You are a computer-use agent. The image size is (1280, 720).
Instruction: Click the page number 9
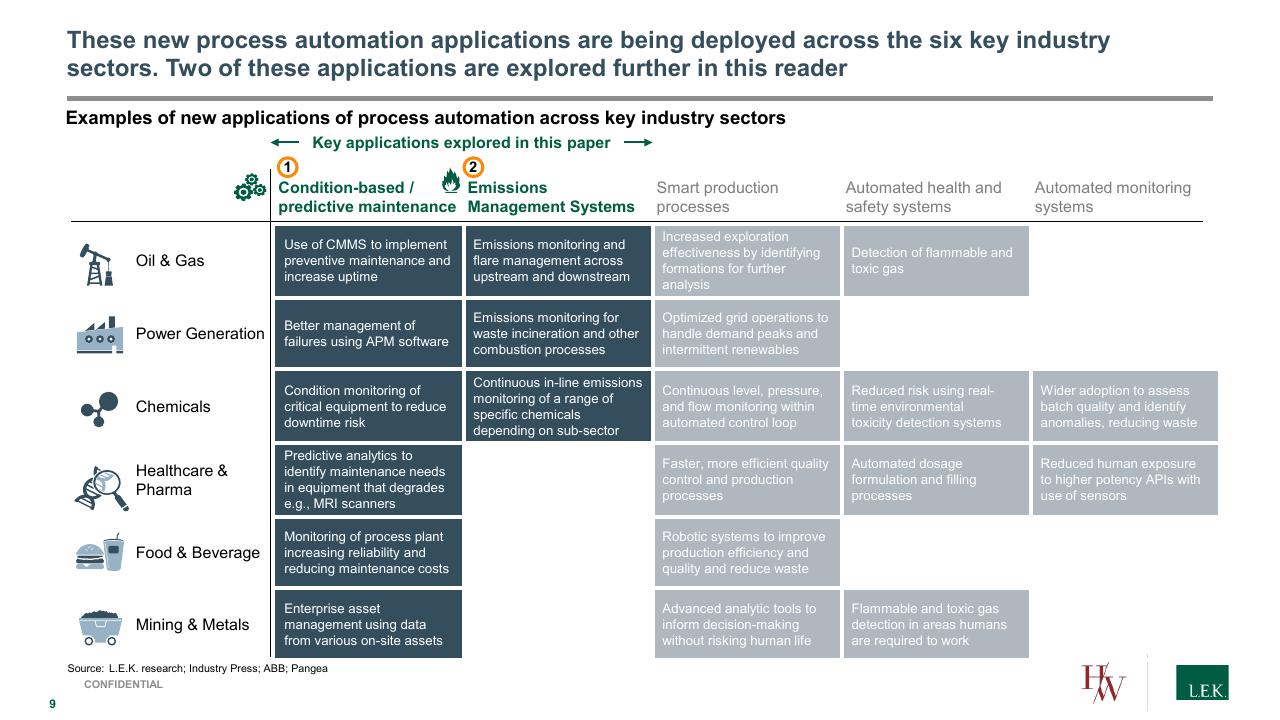pyautogui.click(x=53, y=704)
